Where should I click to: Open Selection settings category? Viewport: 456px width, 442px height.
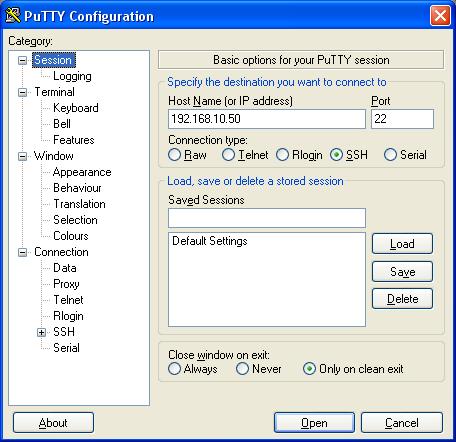pyautogui.click(x=75, y=220)
